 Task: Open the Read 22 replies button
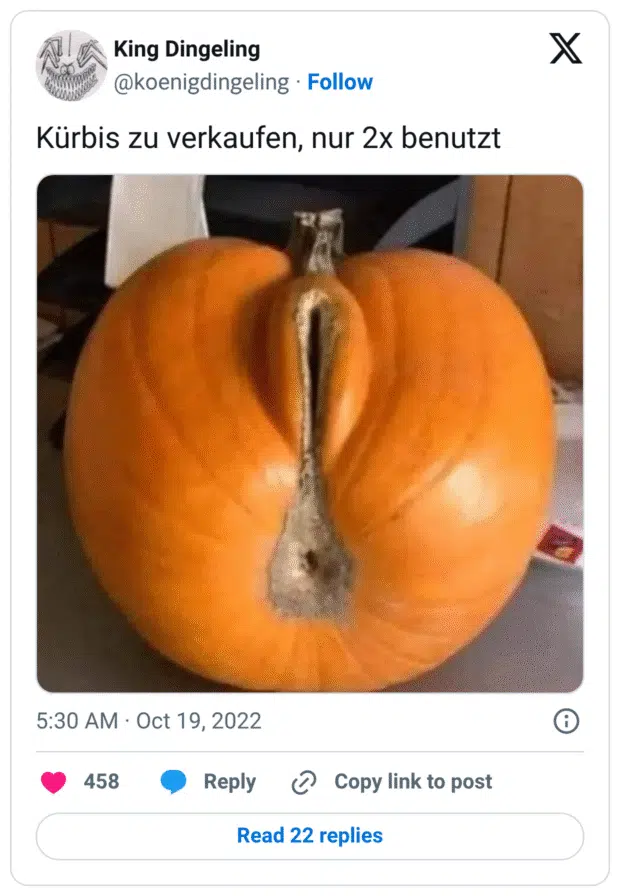310,835
